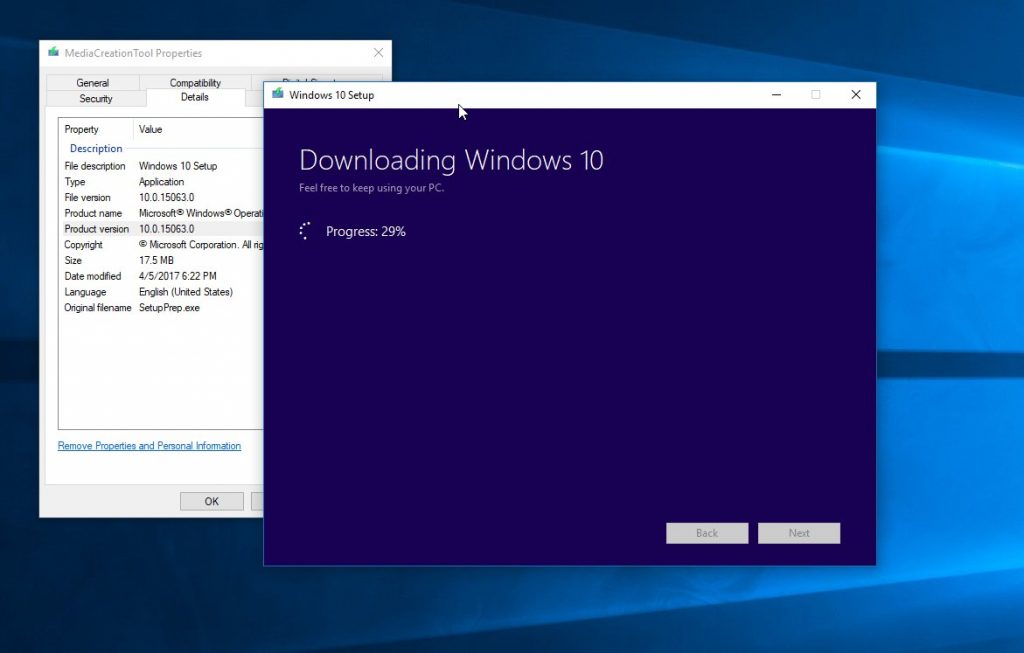
Task: Open the Remove Properties and Personal Information link
Action: [149, 445]
